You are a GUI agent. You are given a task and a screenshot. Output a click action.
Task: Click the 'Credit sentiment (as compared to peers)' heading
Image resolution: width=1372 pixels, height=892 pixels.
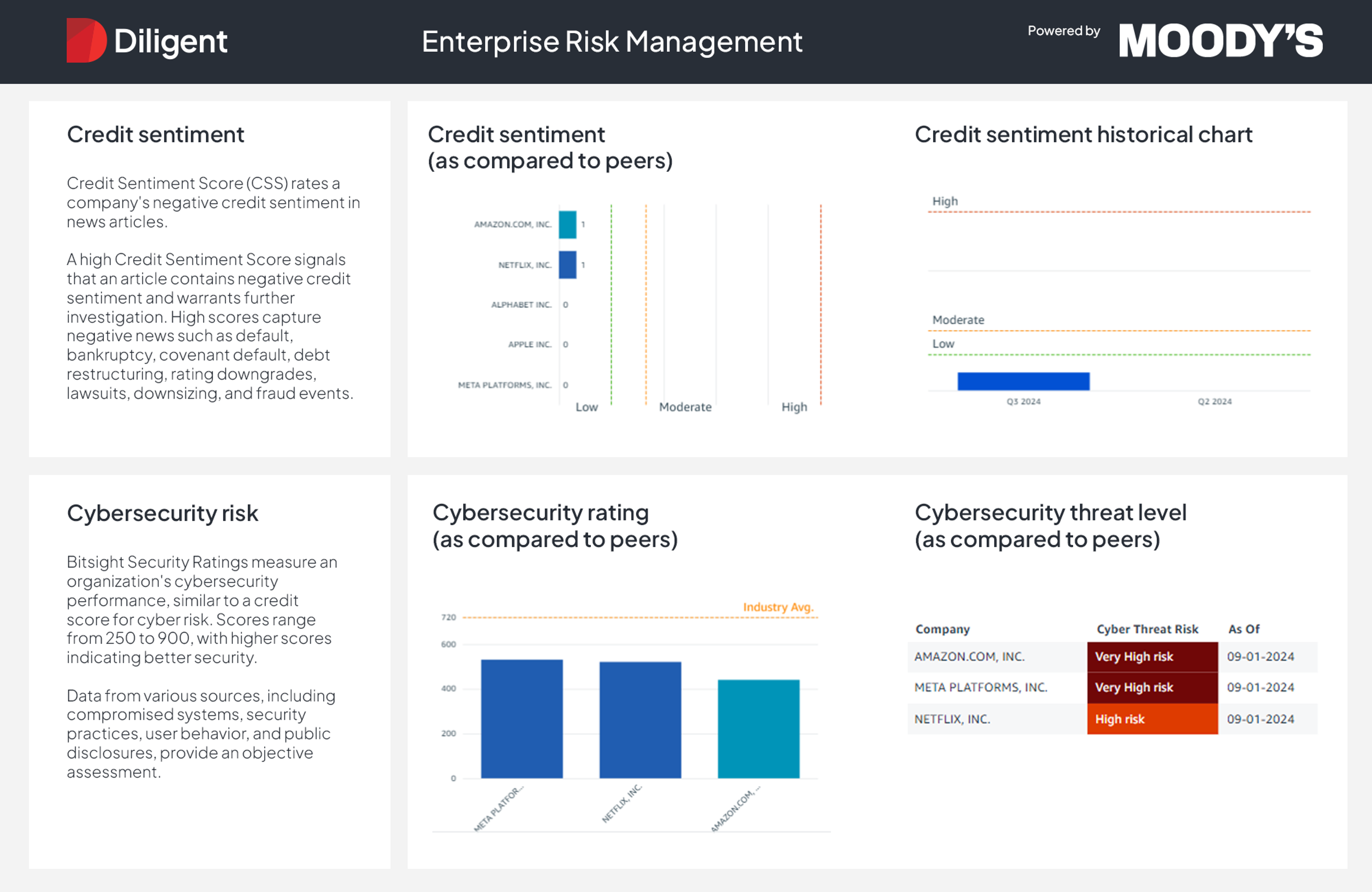pyautogui.click(x=550, y=148)
